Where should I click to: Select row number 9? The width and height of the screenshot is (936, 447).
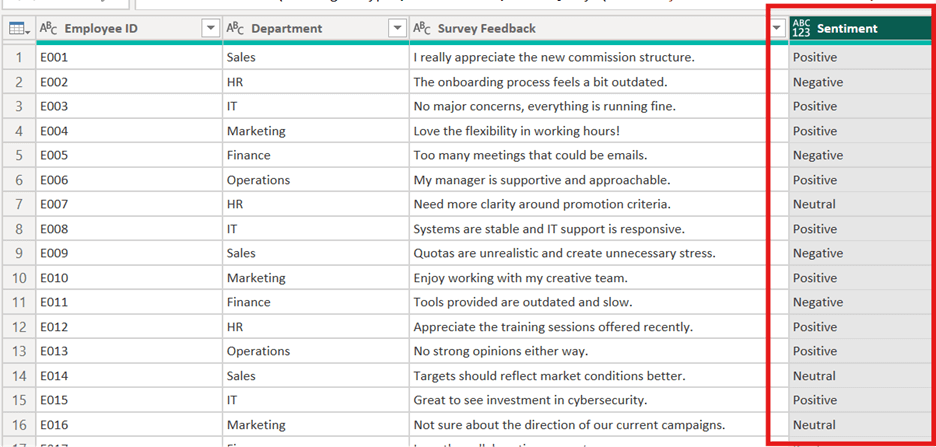pos(19,253)
